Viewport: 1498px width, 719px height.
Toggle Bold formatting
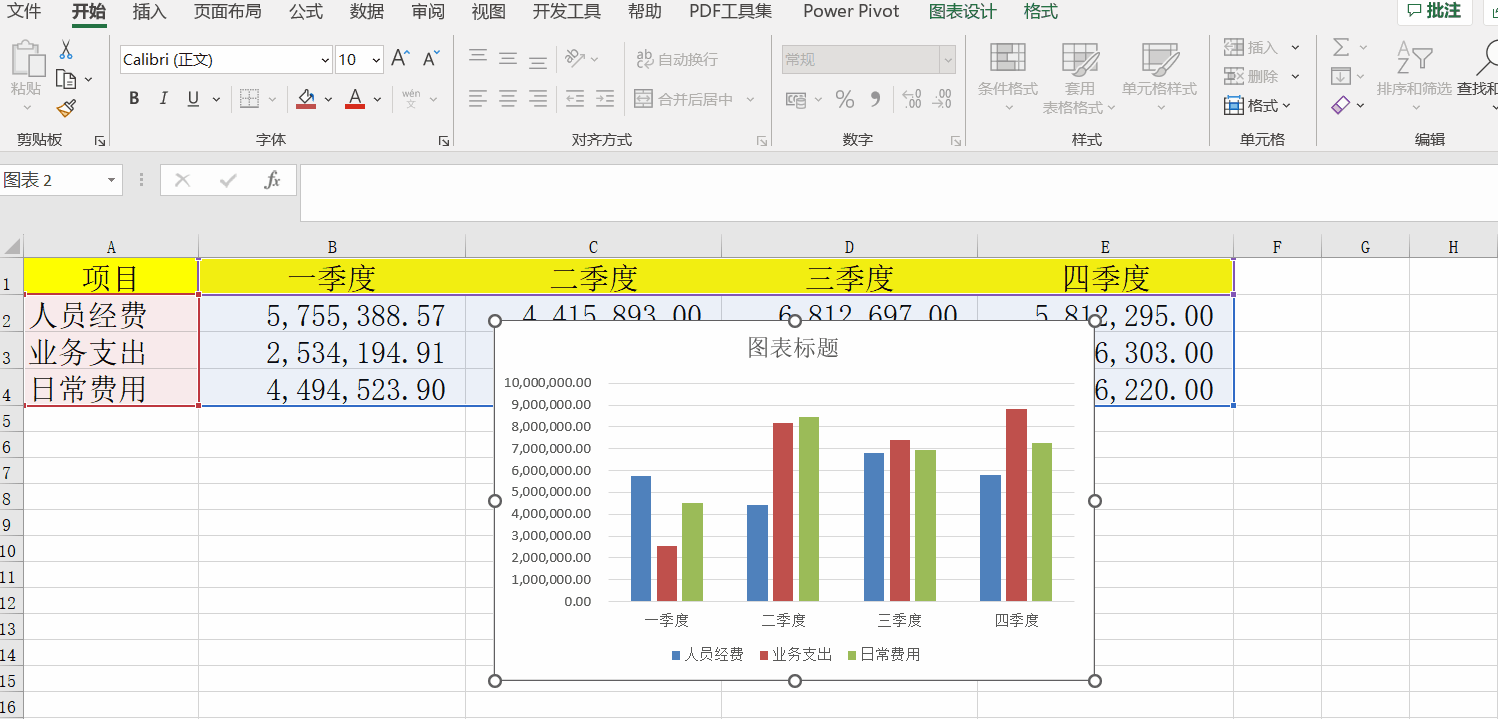point(134,98)
